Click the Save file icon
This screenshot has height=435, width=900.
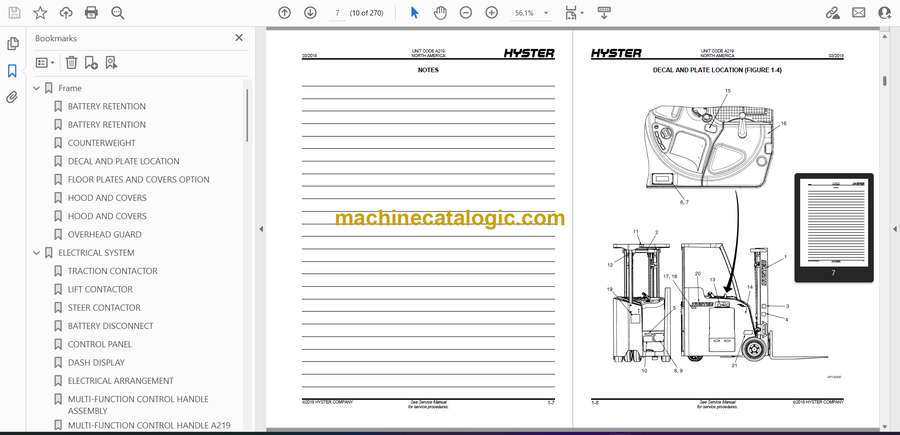coord(14,13)
